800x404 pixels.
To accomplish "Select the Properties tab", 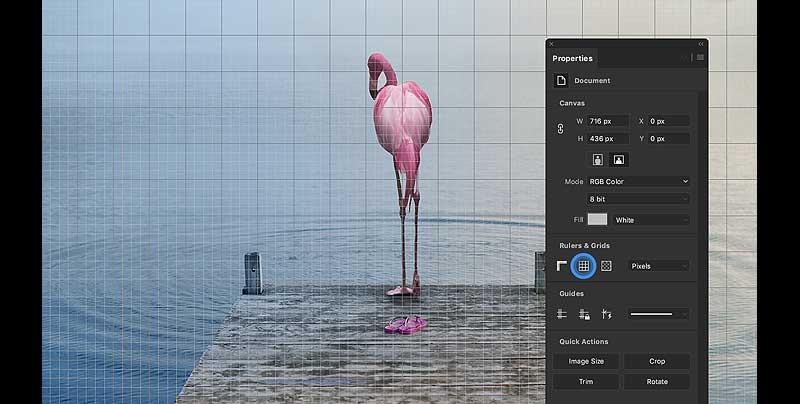I will click(572, 58).
